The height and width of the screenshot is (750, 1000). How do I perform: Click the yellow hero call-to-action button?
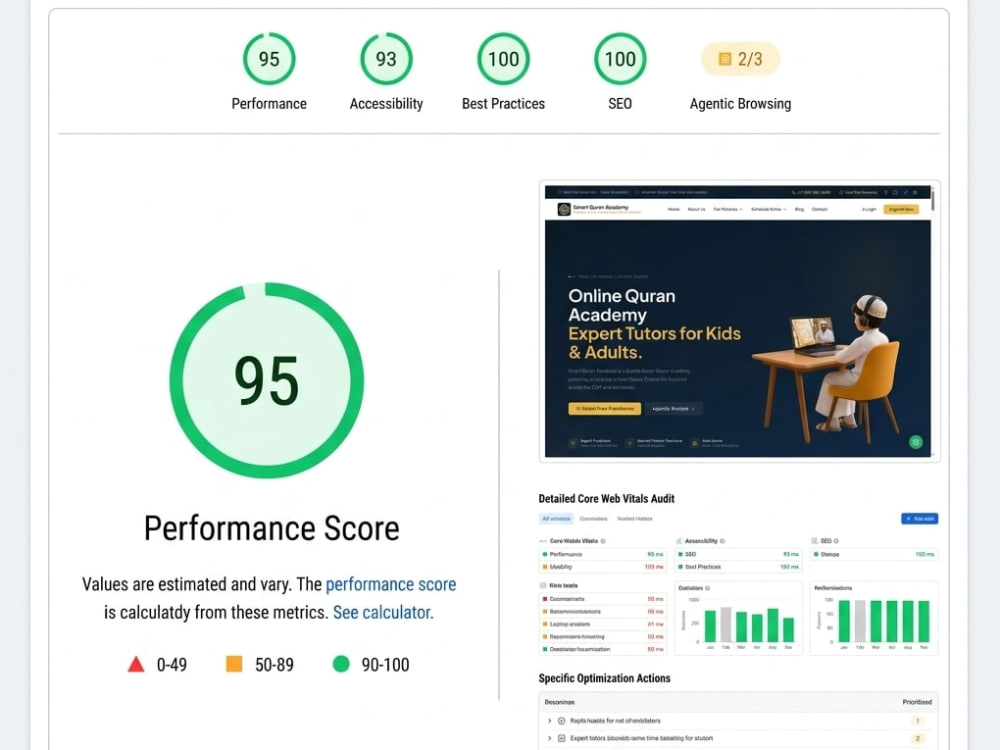[x=605, y=408]
